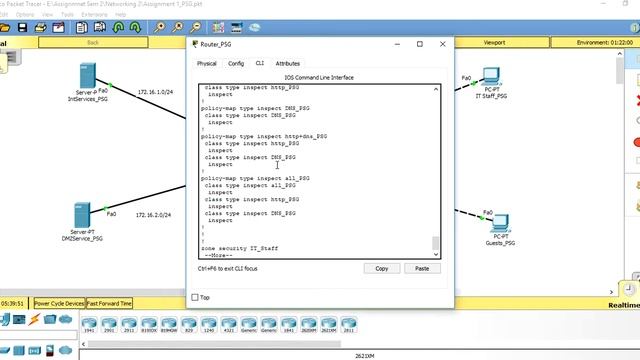The width and height of the screenshot is (640, 360).
Task: Click the Power Cycle Devices button
Action: tap(59, 303)
